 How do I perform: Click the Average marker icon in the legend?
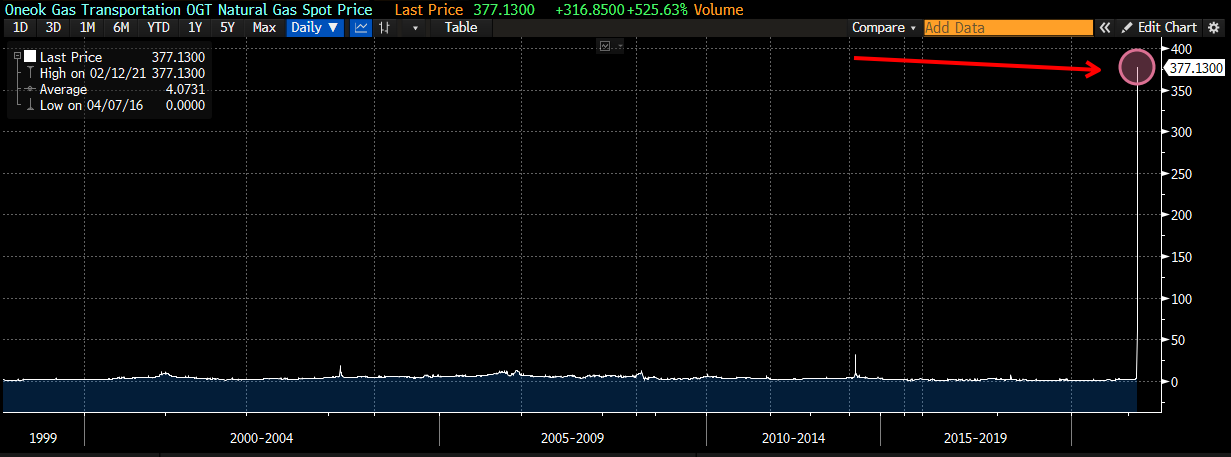tap(30, 90)
